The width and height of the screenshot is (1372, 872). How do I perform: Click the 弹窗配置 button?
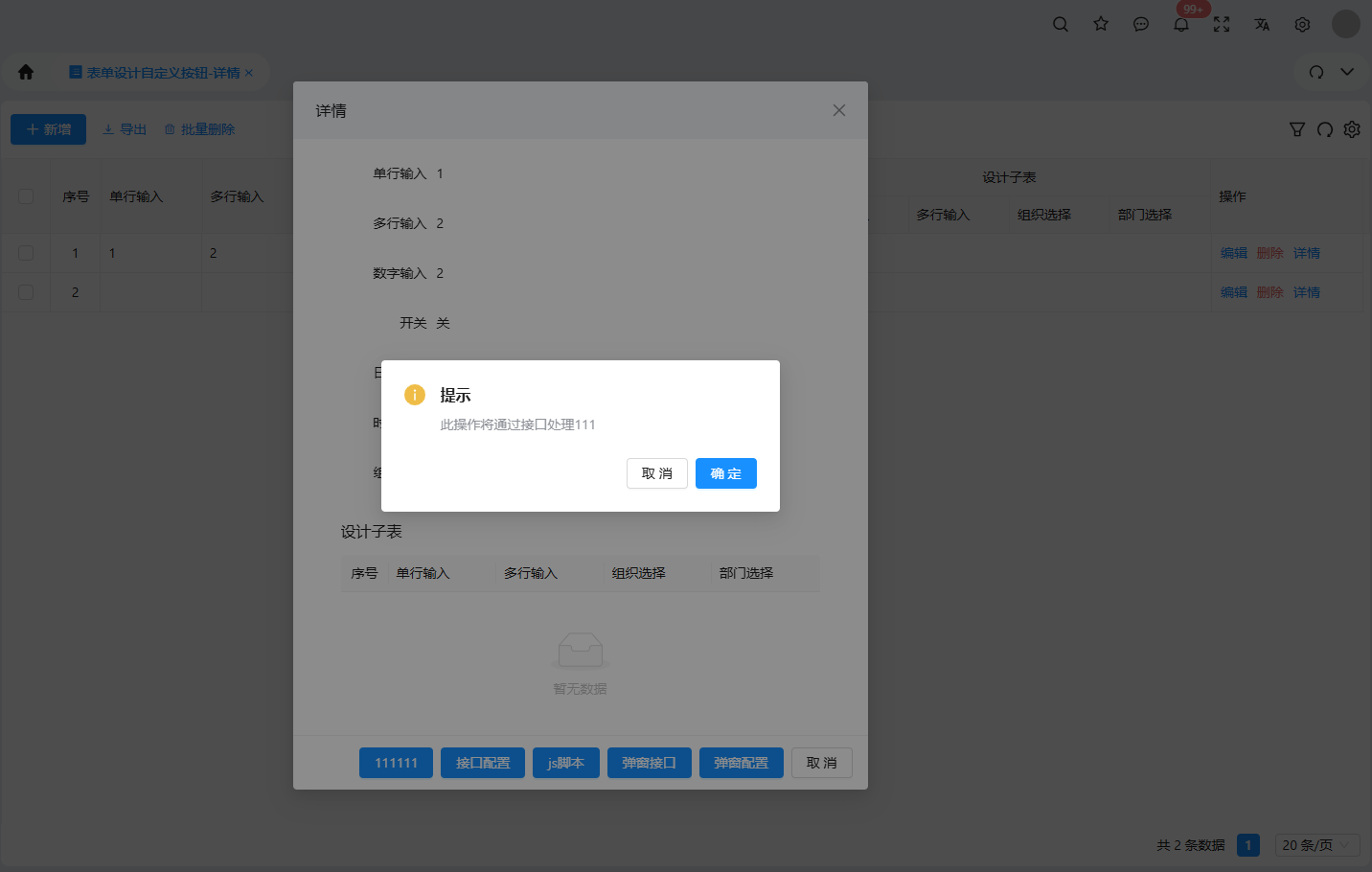point(742,763)
